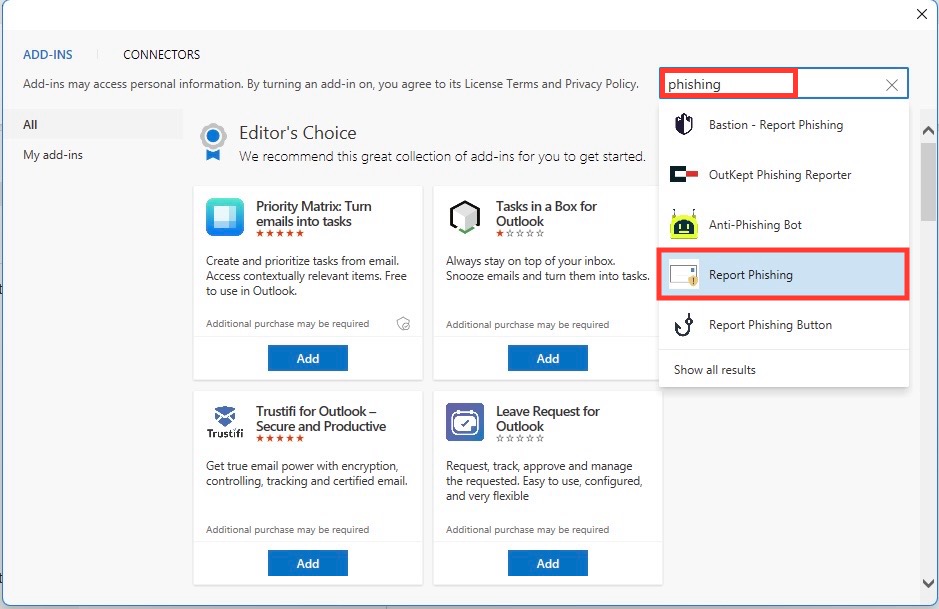Click the scroll up arrow

[x=928, y=131]
